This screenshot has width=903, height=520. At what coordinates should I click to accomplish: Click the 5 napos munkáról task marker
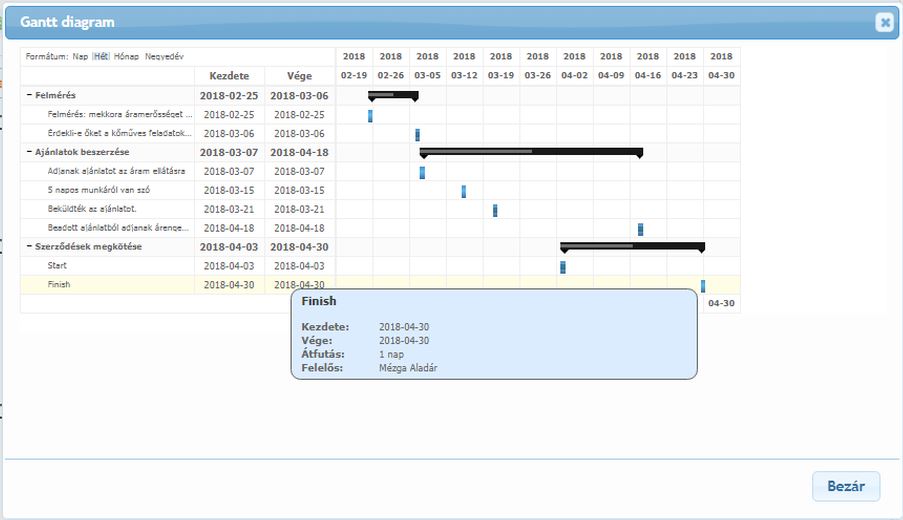tap(464, 191)
